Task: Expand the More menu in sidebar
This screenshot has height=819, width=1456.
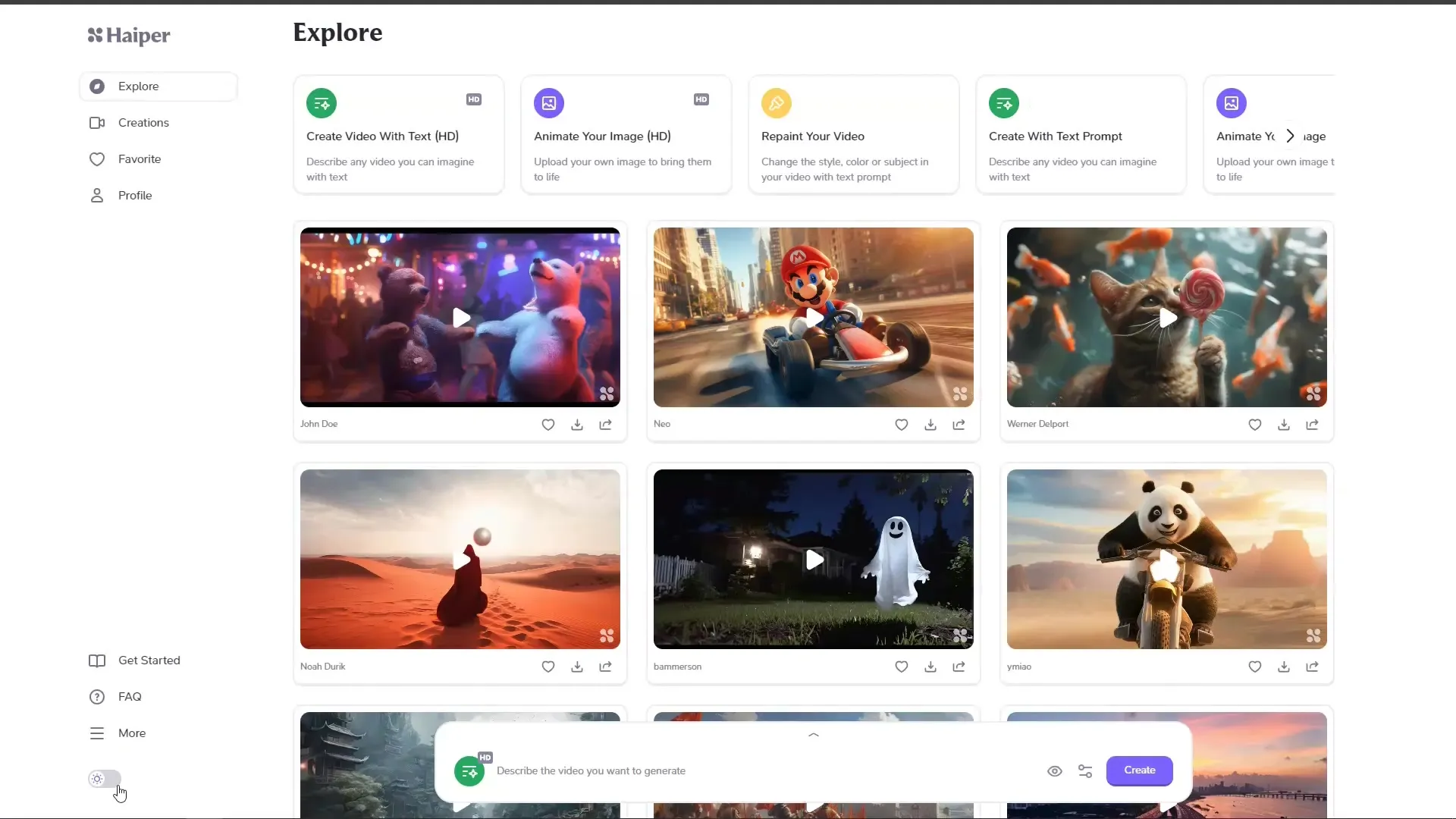Action: click(131, 733)
